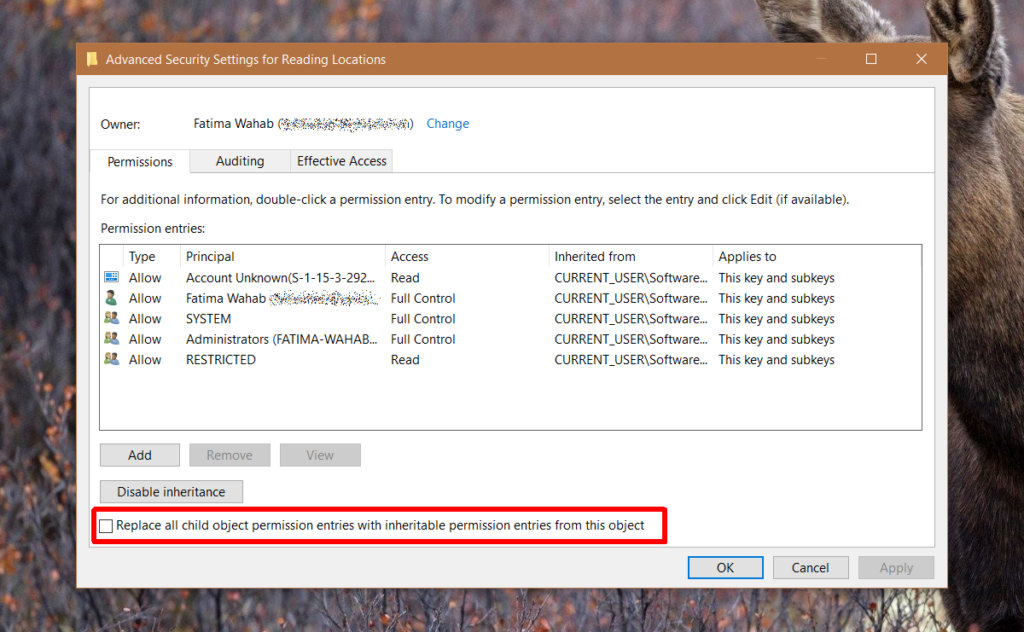Click the Apply button
The width and height of the screenshot is (1024, 632).
(896, 567)
